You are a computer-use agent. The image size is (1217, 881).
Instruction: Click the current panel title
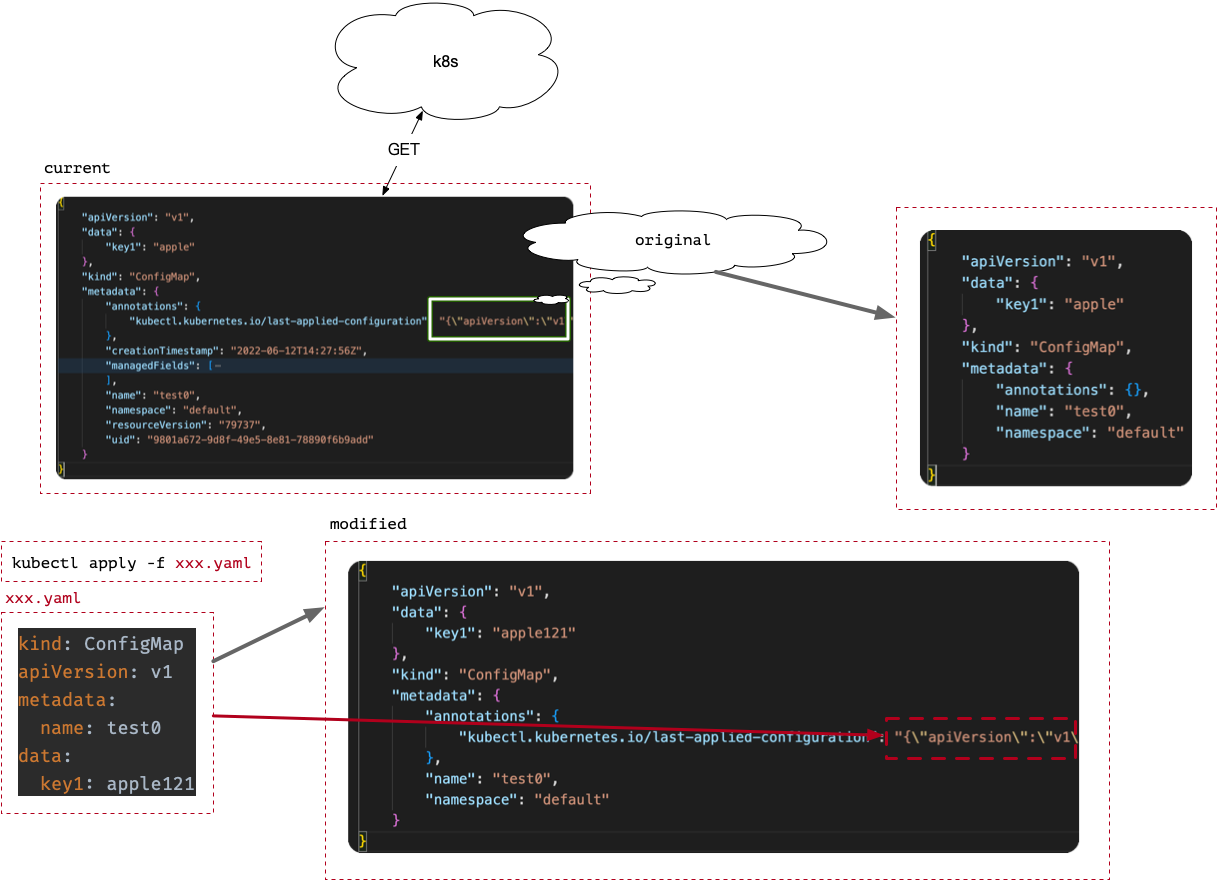[77, 168]
